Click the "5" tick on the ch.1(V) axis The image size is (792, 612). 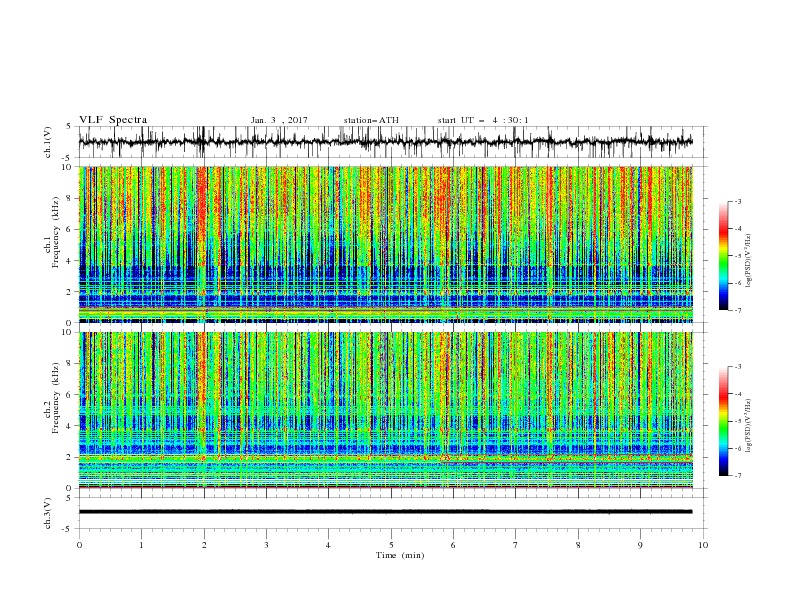point(70,127)
